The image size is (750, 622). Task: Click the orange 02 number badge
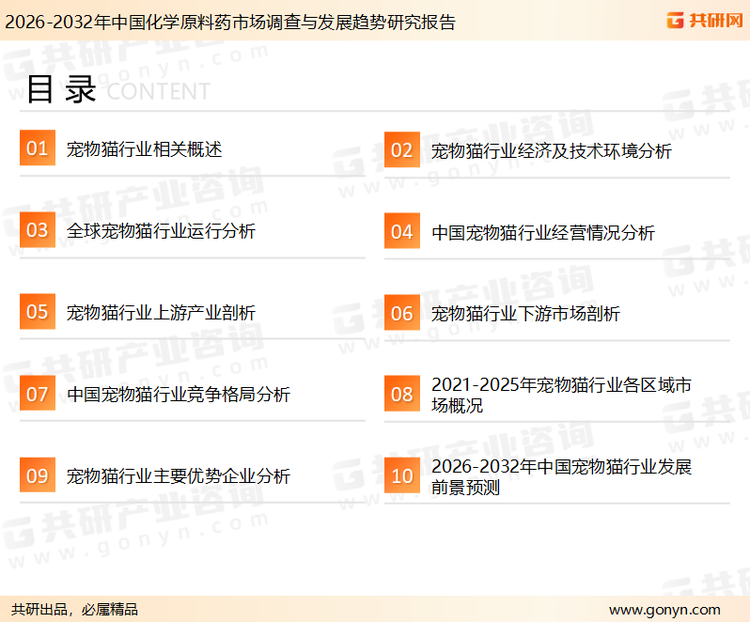(x=402, y=150)
